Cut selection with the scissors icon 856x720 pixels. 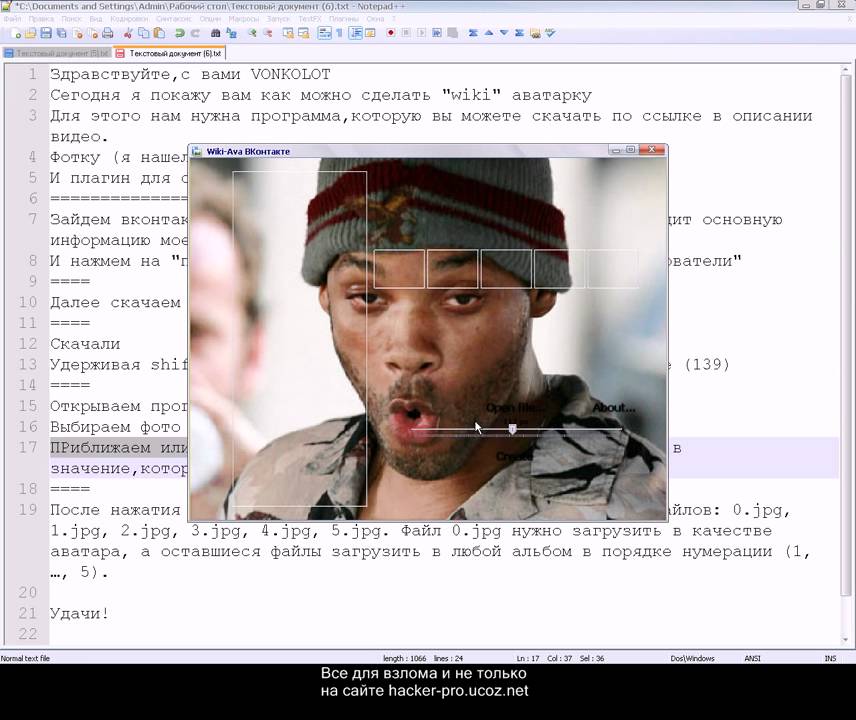[128, 33]
